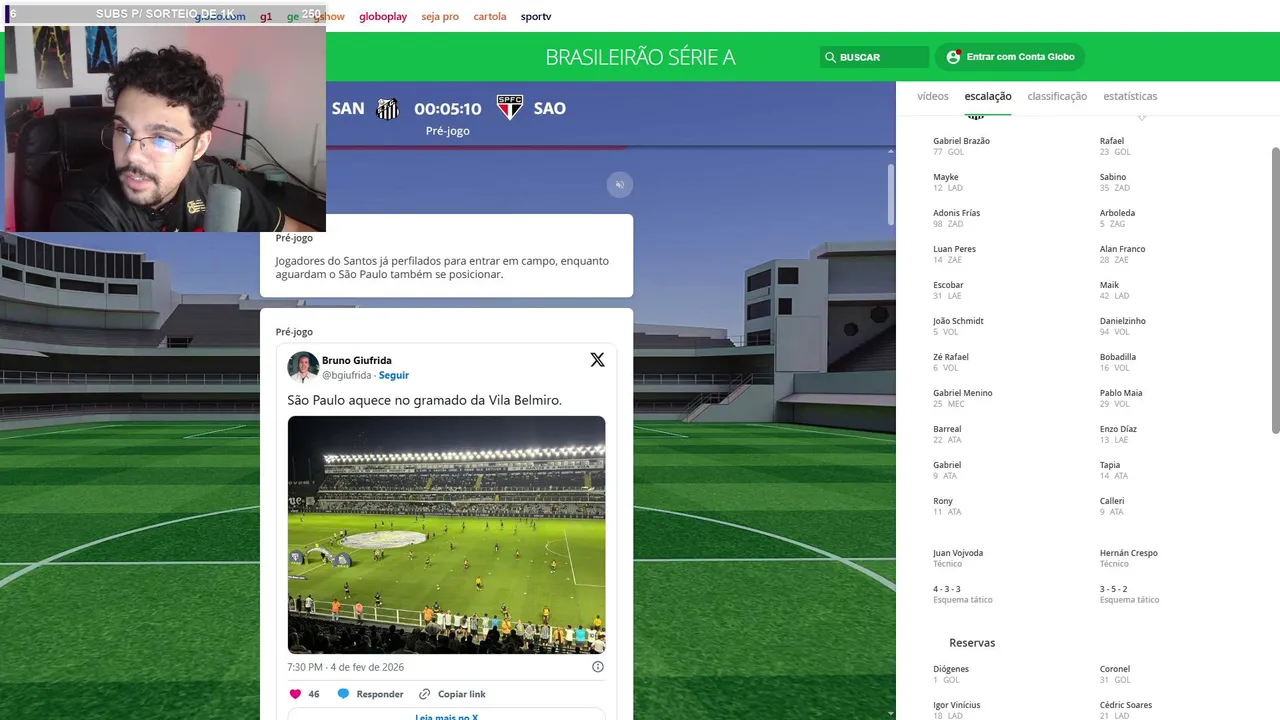Click Entrar com Conta Globo button
1280x720 pixels.
[x=1010, y=57]
